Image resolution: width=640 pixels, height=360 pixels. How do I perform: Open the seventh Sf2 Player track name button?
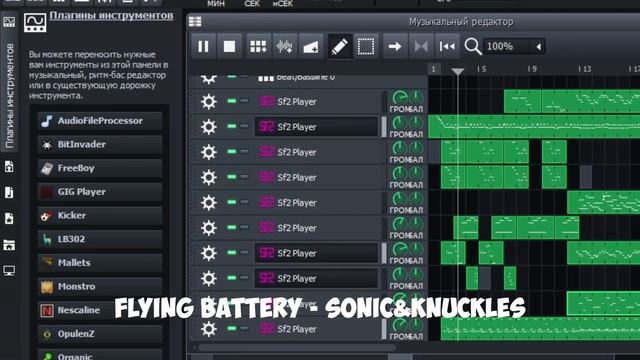point(316,253)
